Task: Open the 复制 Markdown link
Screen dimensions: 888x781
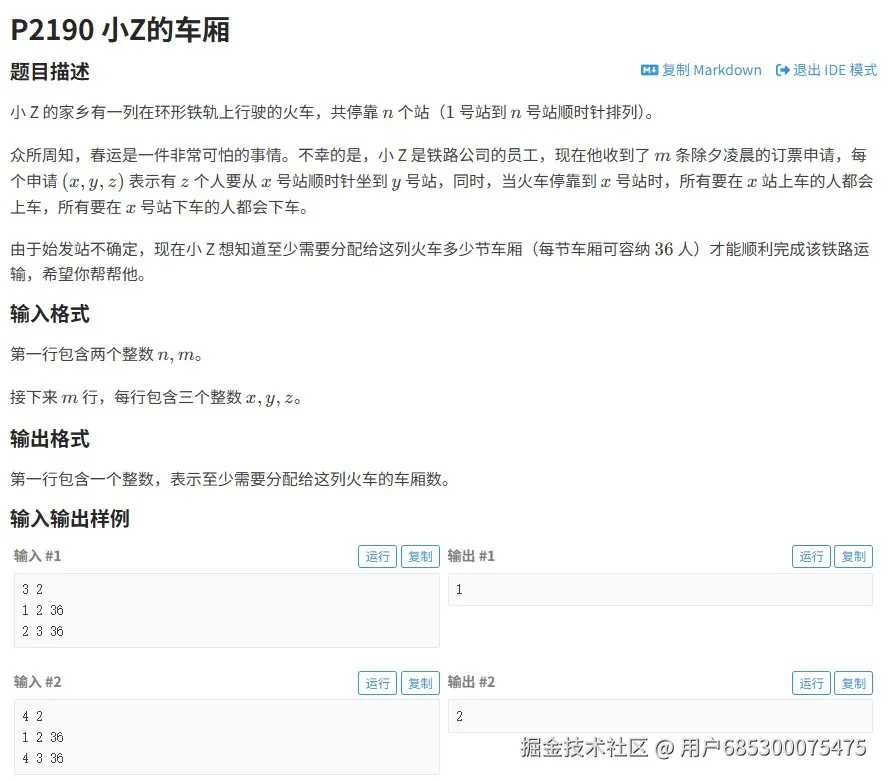Action: [x=702, y=70]
